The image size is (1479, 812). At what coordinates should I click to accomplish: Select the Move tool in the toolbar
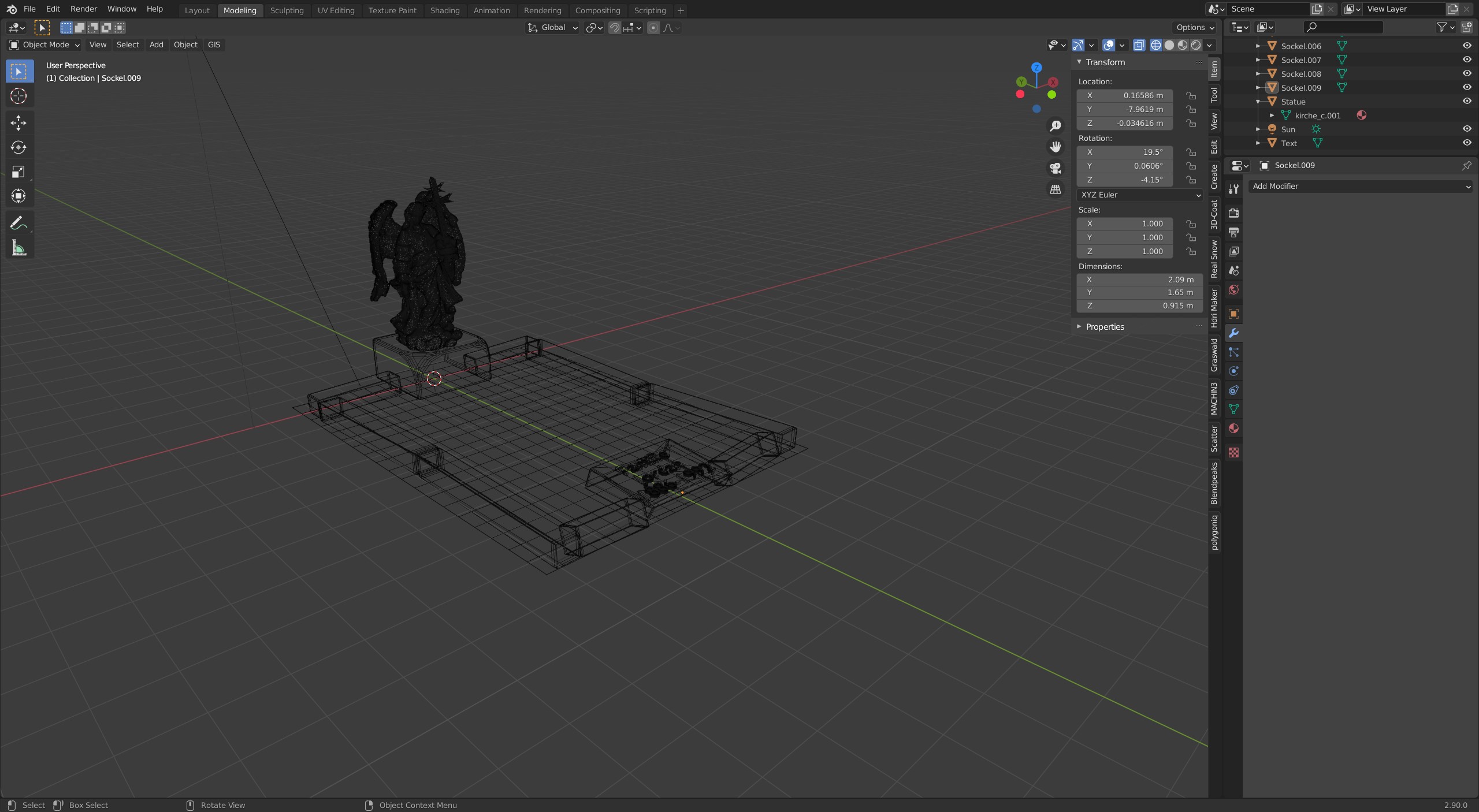[18, 122]
